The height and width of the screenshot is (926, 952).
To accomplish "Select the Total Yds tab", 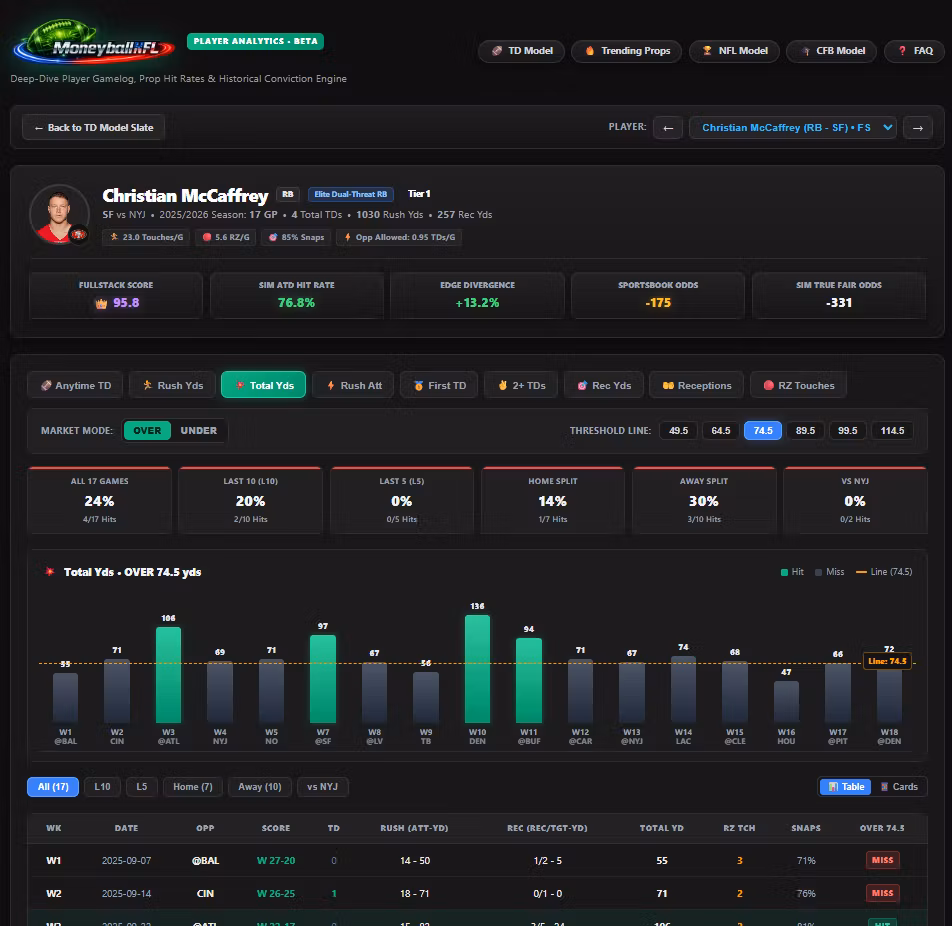I will pyautogui.click(x=264, y=386).
